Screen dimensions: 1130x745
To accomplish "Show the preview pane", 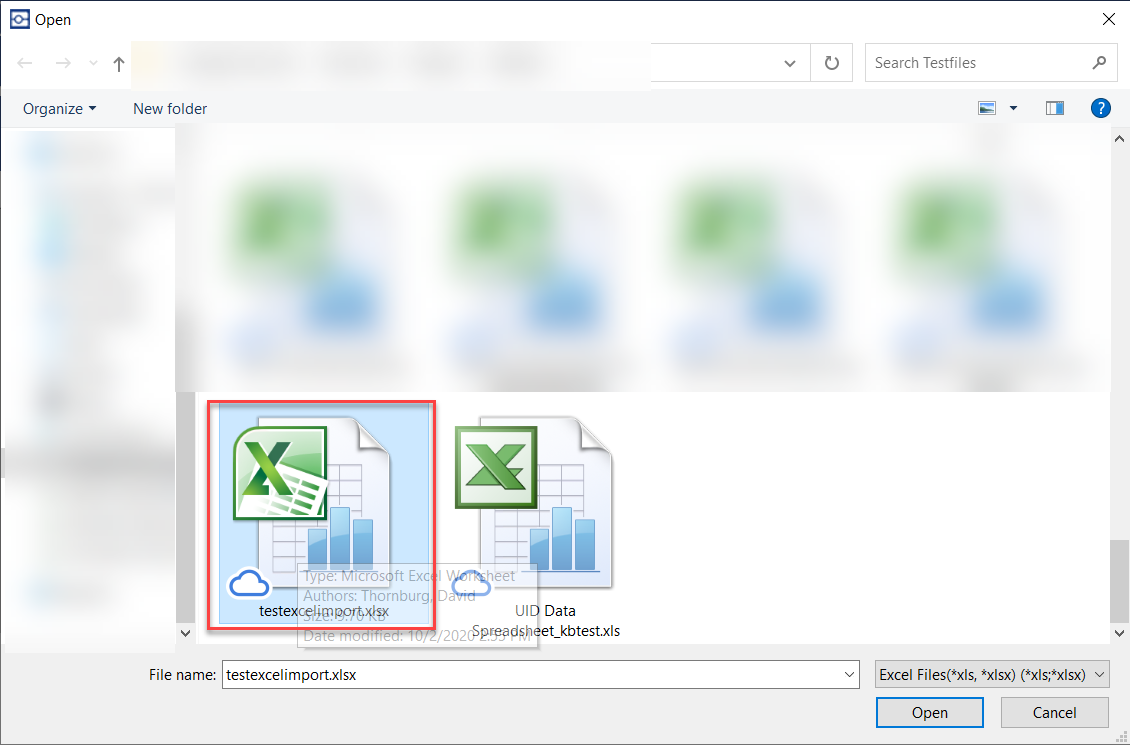I will (x=1054, y=108).
